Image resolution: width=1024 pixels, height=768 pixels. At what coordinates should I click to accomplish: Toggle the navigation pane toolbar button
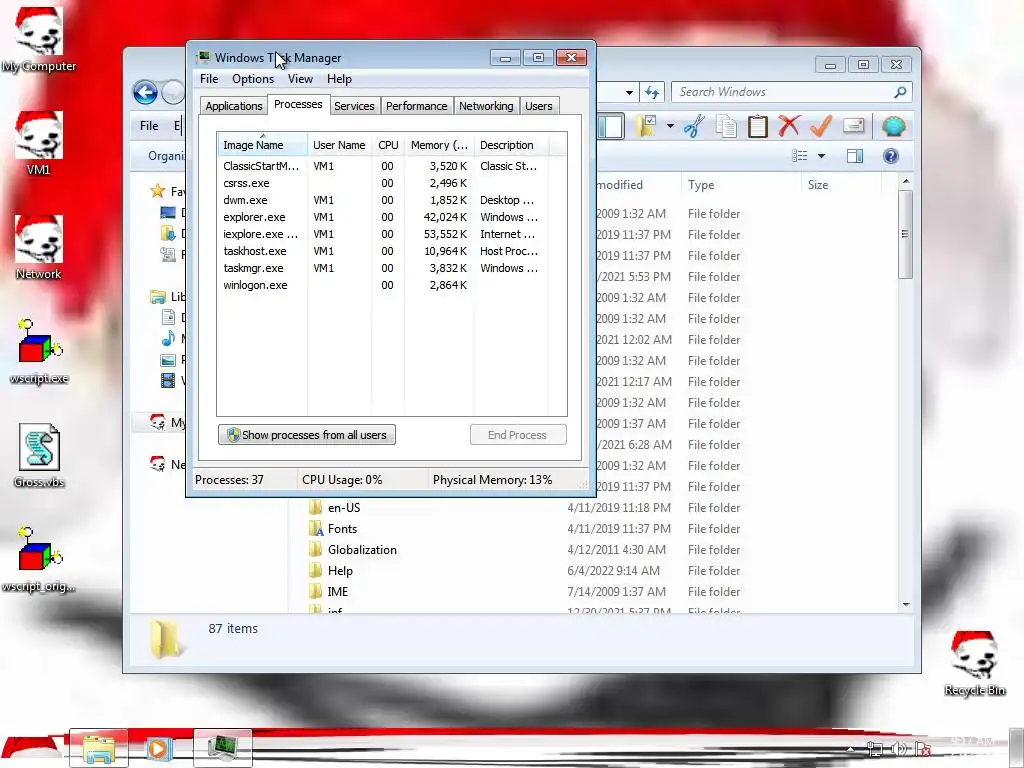(611, 126)
